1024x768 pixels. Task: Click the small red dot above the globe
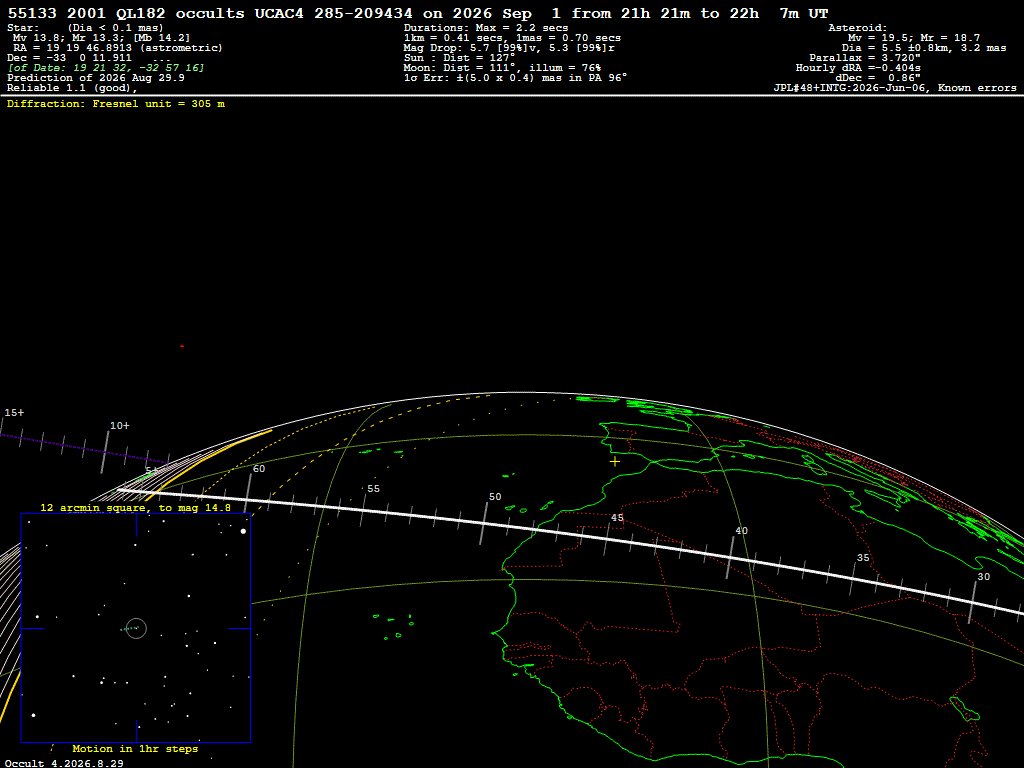point(182,346)
